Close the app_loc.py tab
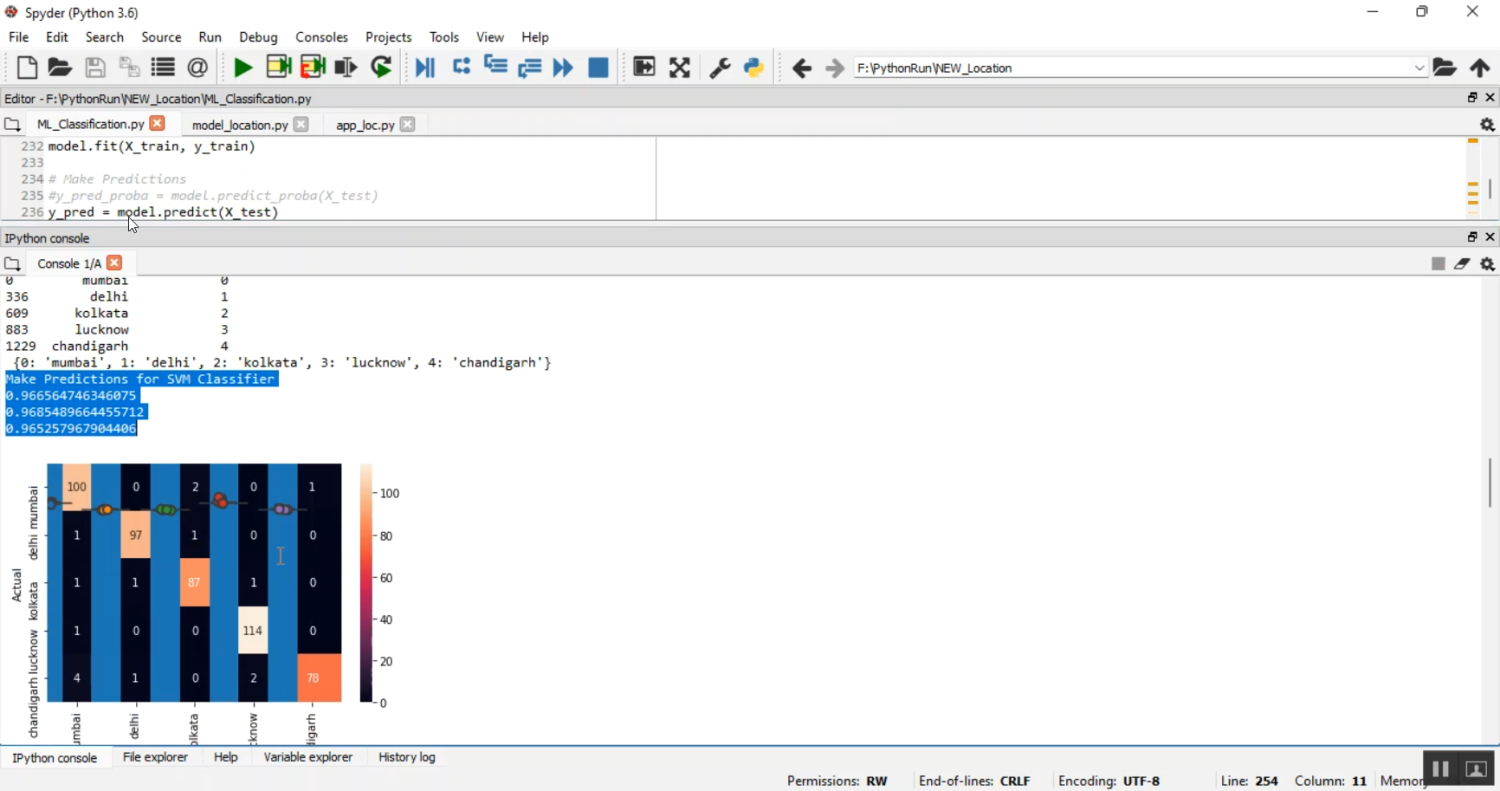 [407, 125]
